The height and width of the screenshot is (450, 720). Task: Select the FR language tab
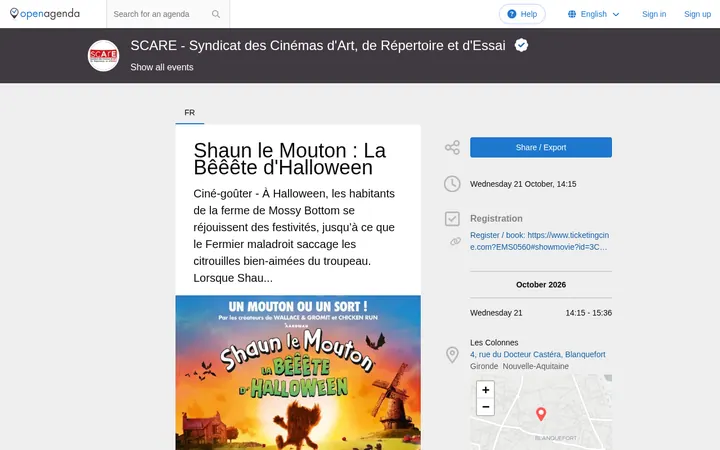point(190,113)
